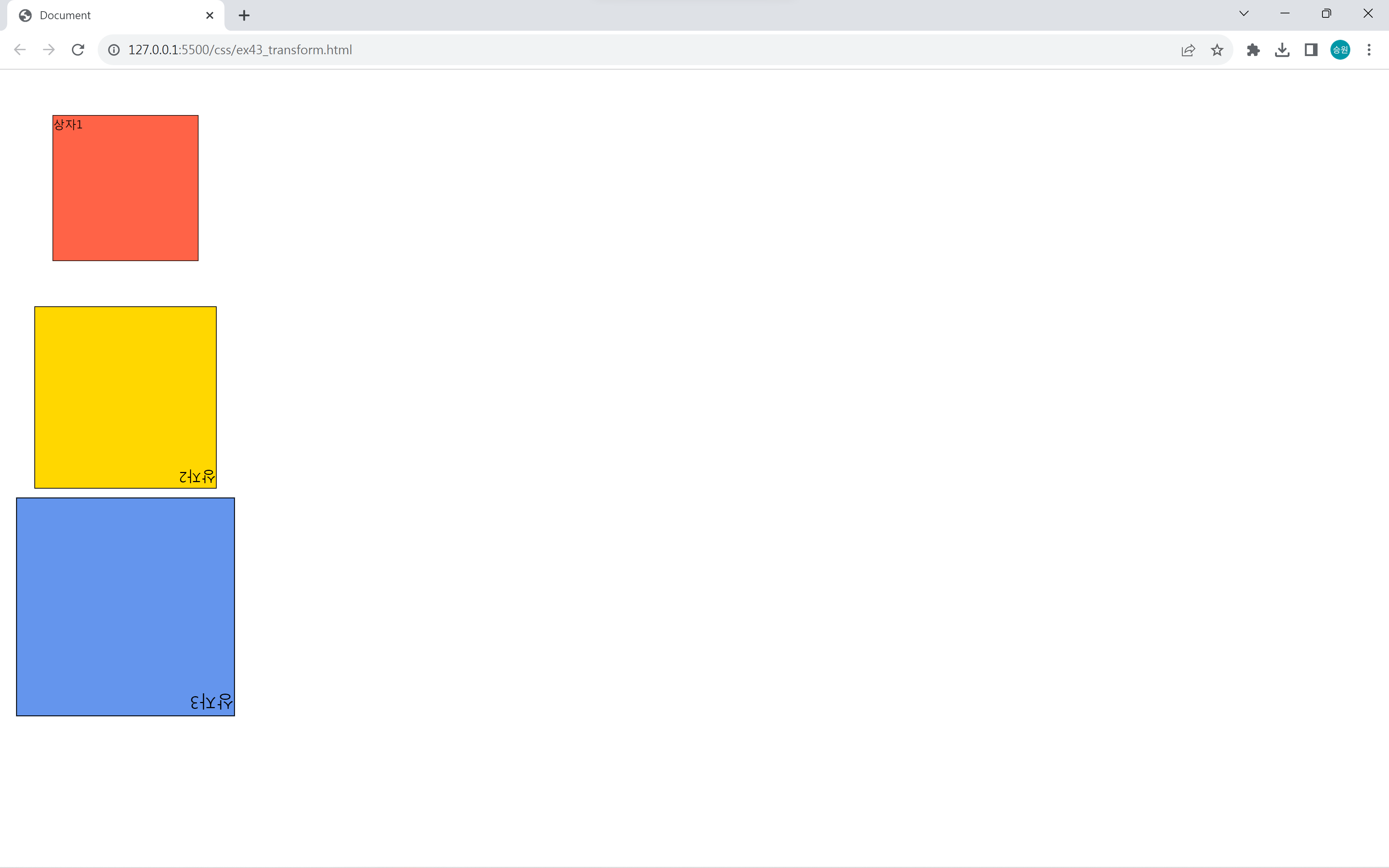Share this page icon
Viewport: 1389px width, 868px height.
point(1188,50)
